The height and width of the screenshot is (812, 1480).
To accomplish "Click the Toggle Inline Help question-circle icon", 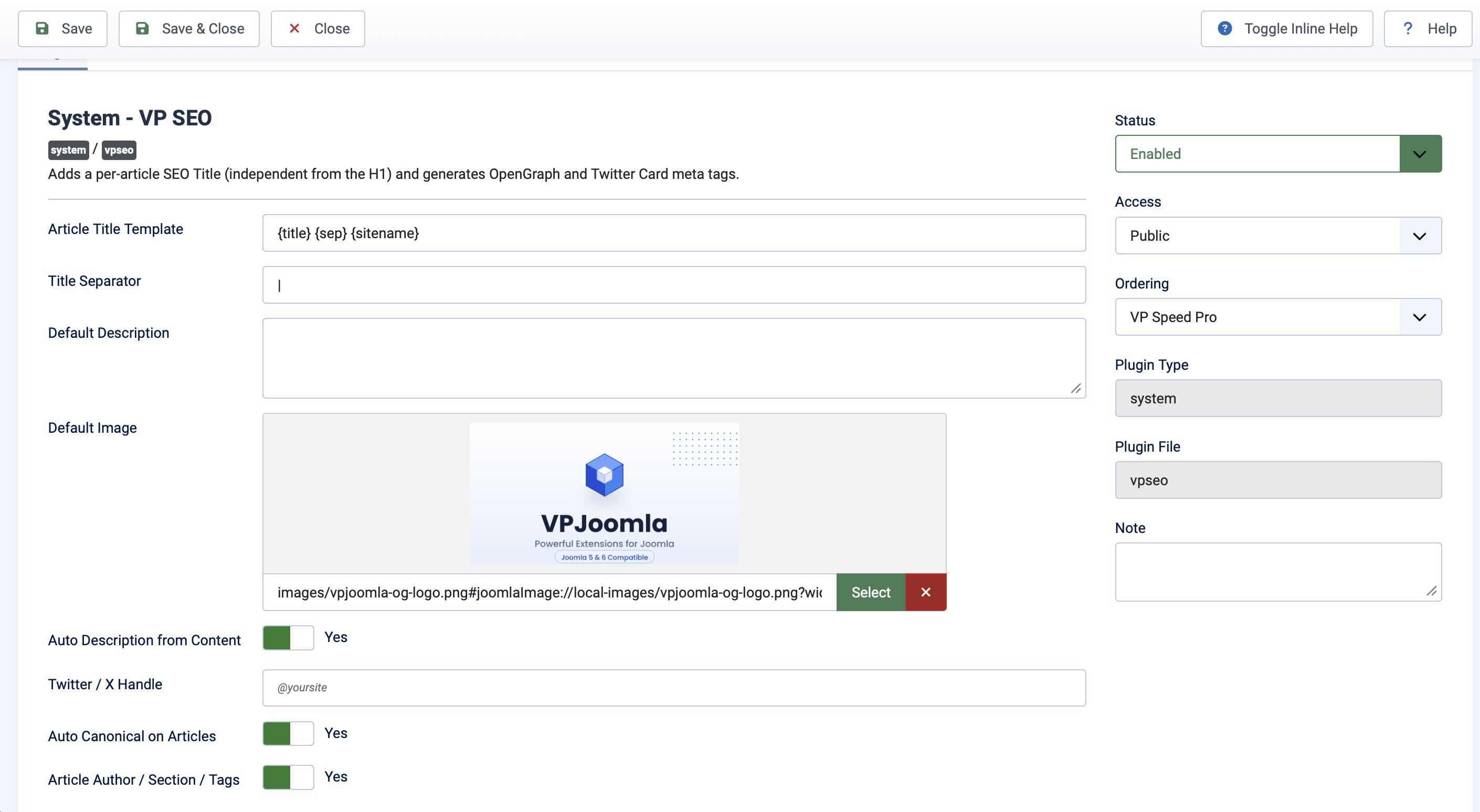I will click(1224, 29).
